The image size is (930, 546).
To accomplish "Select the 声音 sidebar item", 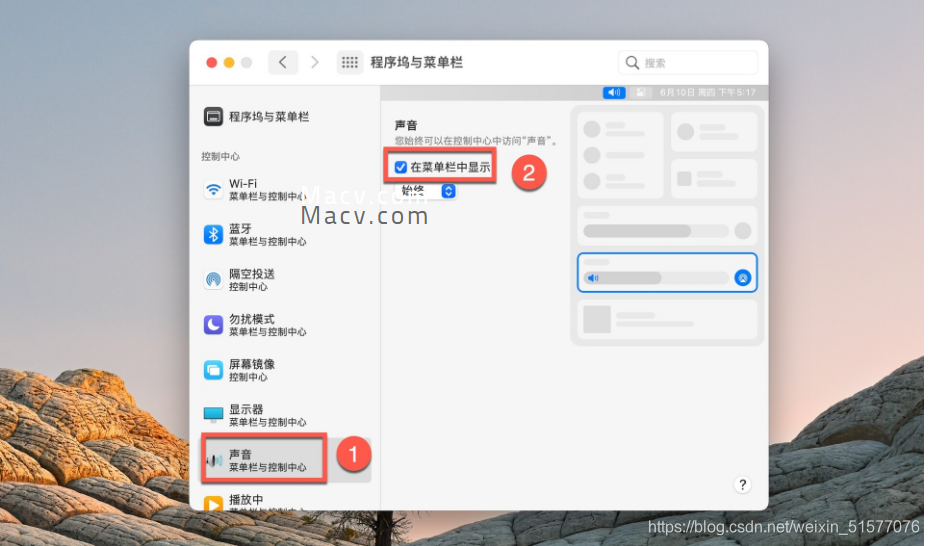I will coord(286,460).
